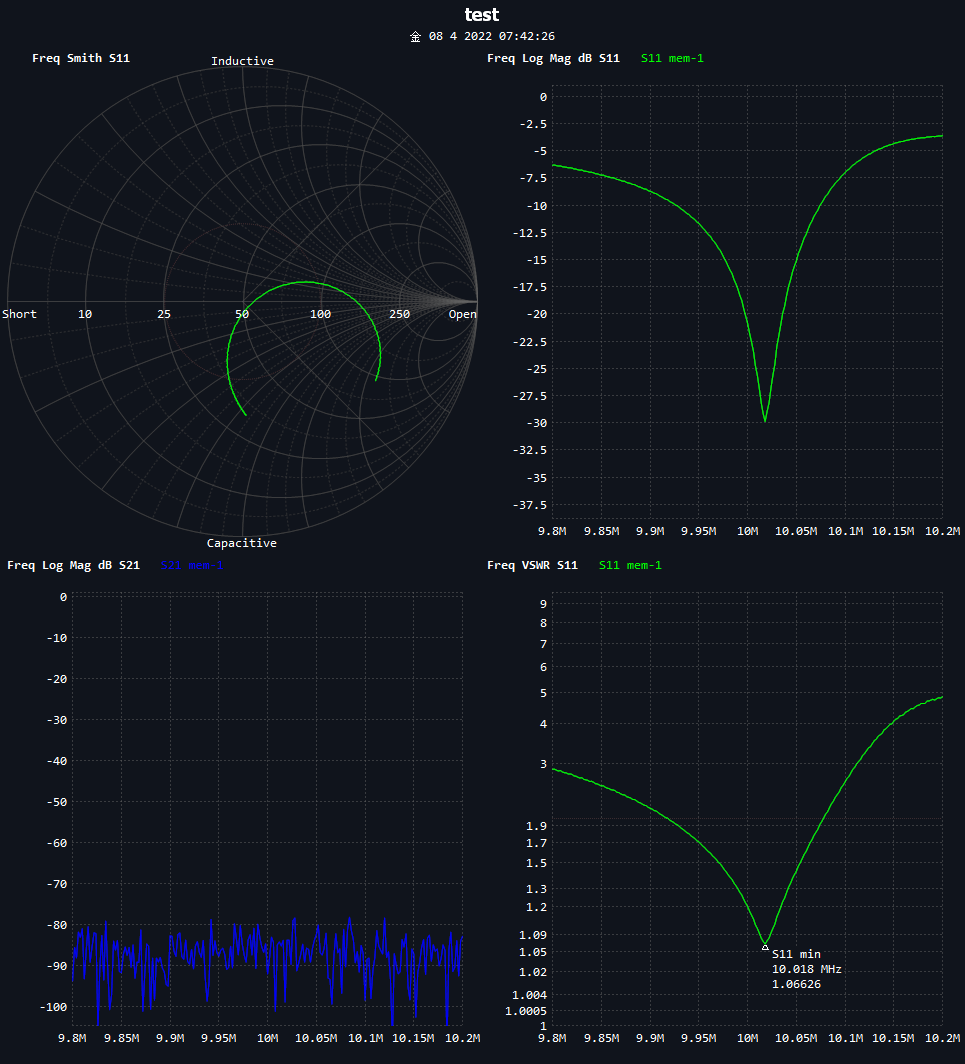Click the '1.004' tick on VSWR axis
Viewport: 965px width, 1064px height.
click(x=529, y=995)
